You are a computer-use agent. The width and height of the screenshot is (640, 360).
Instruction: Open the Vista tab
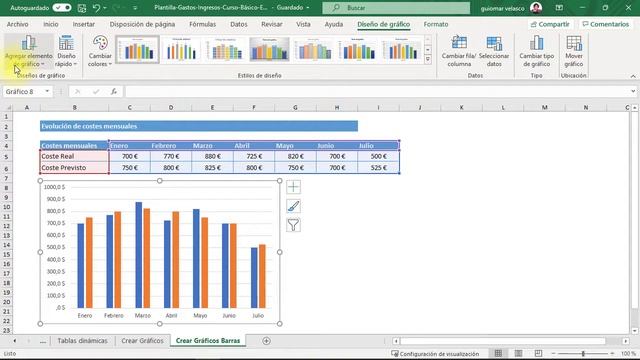tap(303, 24)
